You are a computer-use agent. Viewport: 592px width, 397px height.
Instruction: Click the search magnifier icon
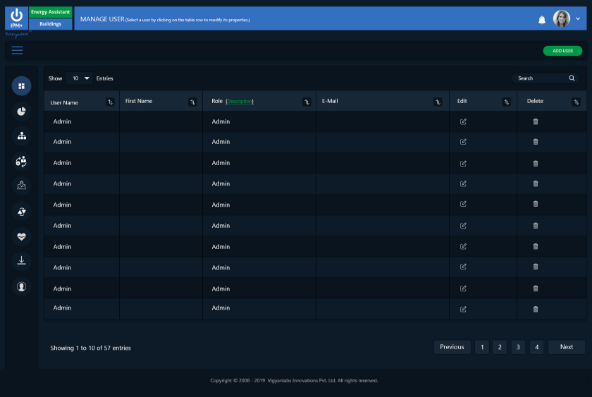pos(572,78)
